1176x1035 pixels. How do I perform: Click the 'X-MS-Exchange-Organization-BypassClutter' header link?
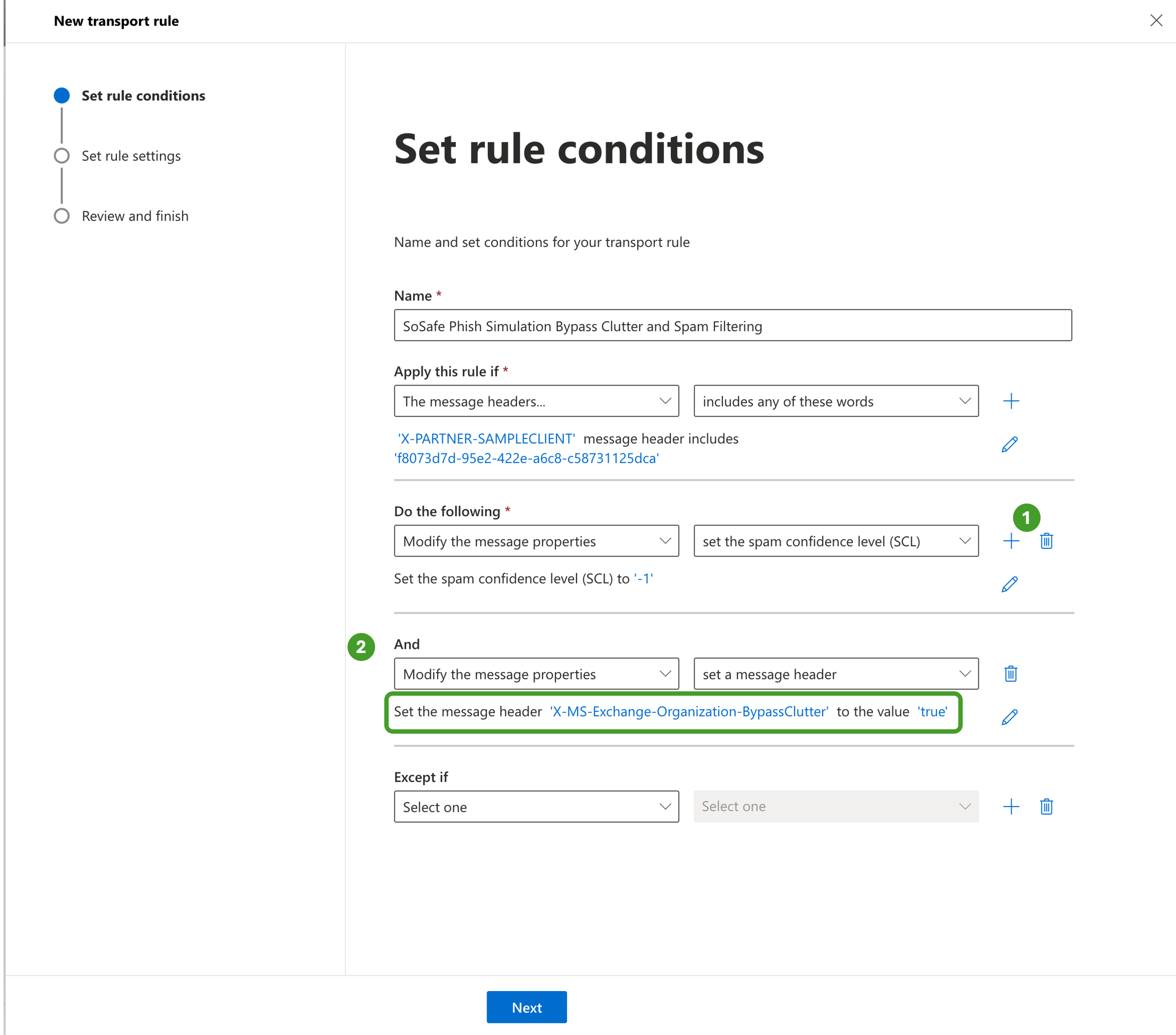pos(689,712)
